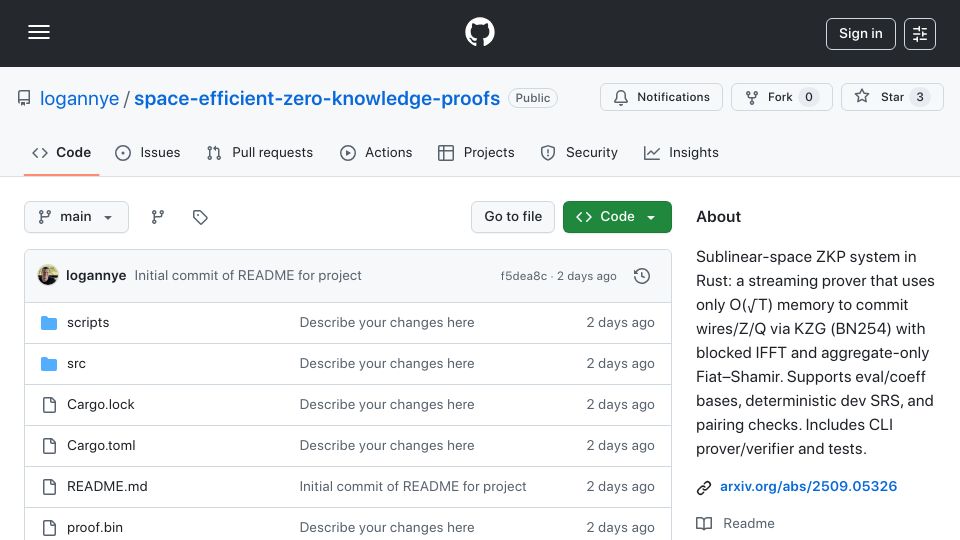Open README.md row commit message link

413,487
